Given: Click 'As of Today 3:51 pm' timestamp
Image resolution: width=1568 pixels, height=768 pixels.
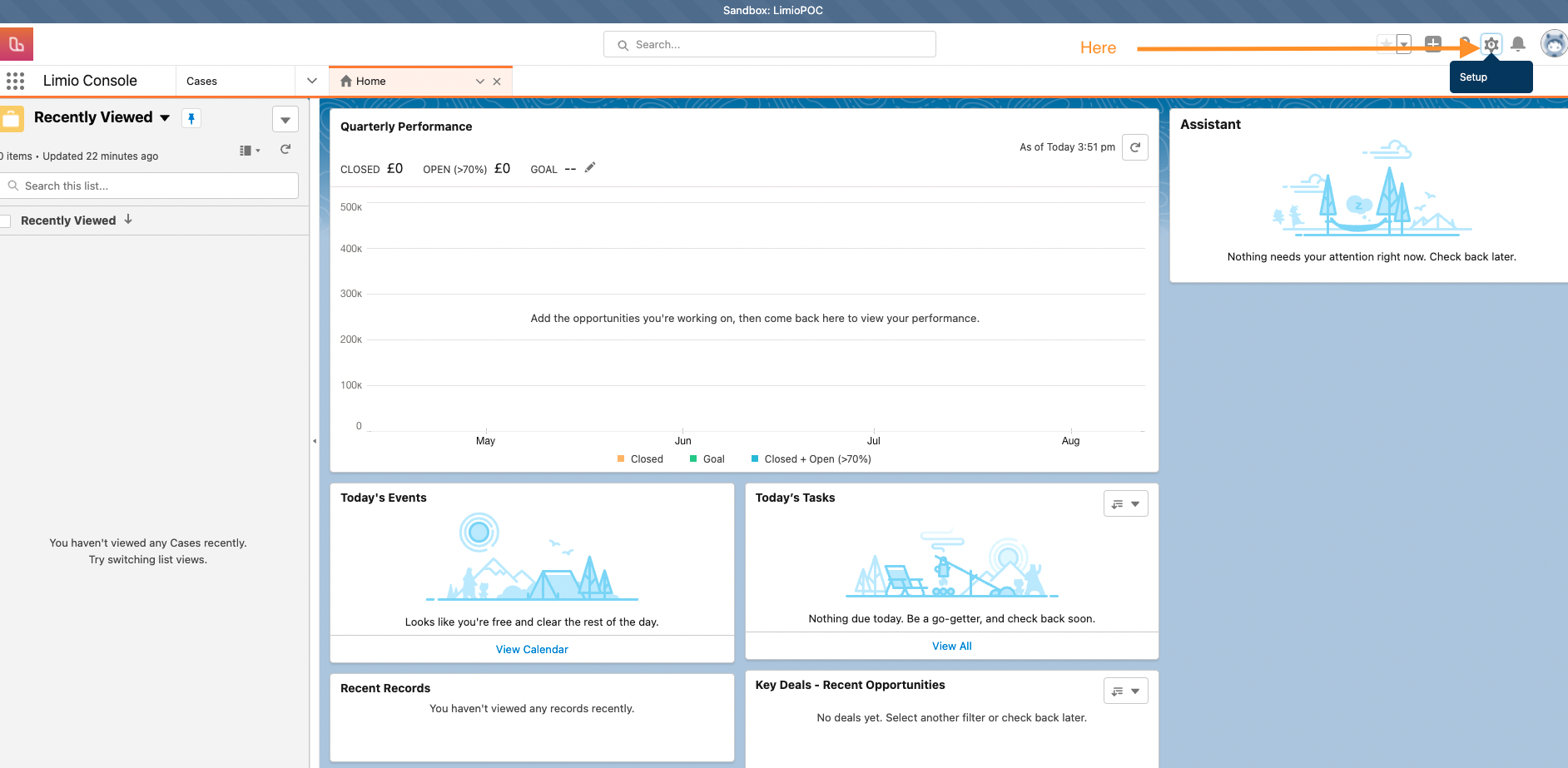Looking at the screenshot, I should tap(1067, 147).
